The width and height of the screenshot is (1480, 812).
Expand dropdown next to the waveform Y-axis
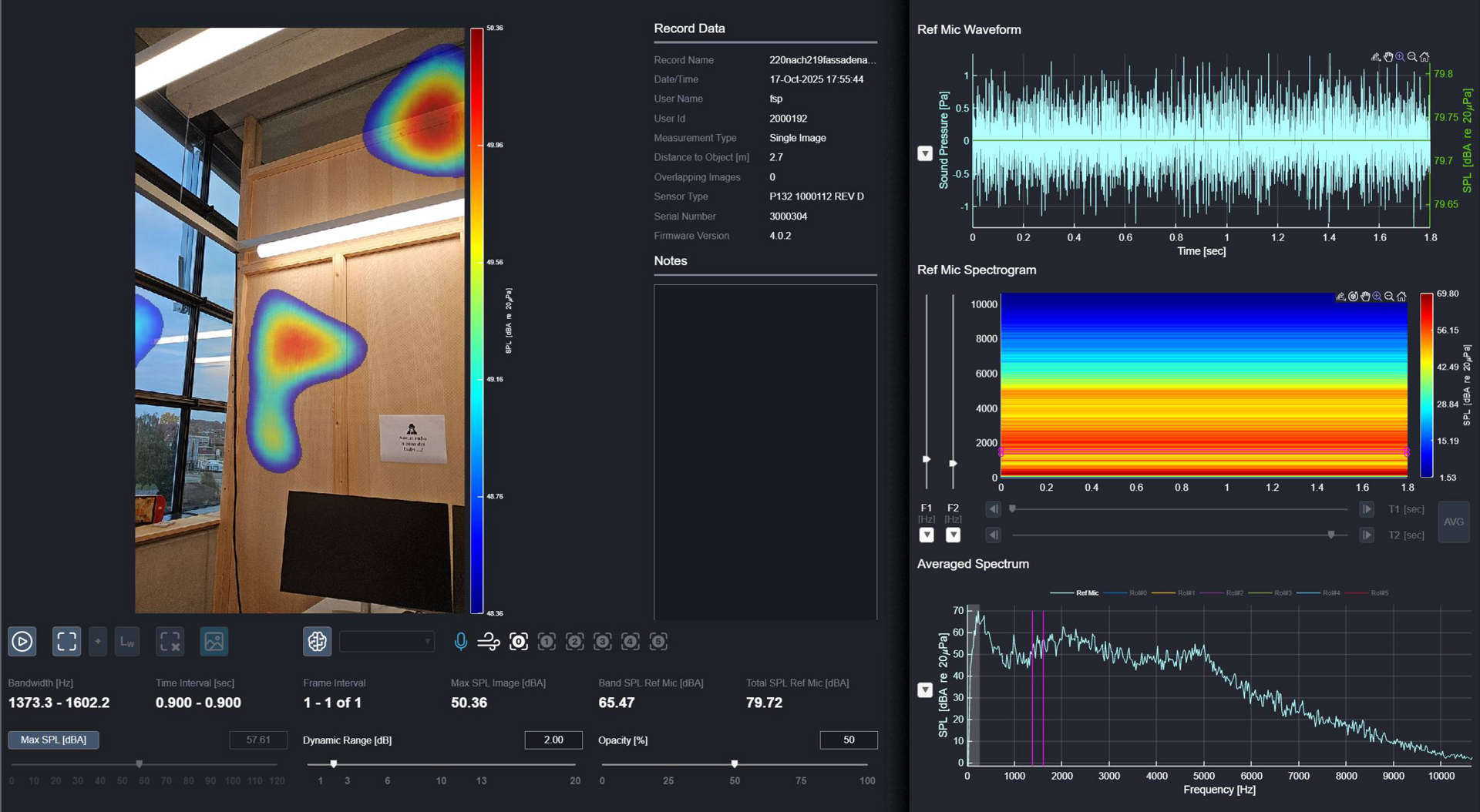point(925,154)
